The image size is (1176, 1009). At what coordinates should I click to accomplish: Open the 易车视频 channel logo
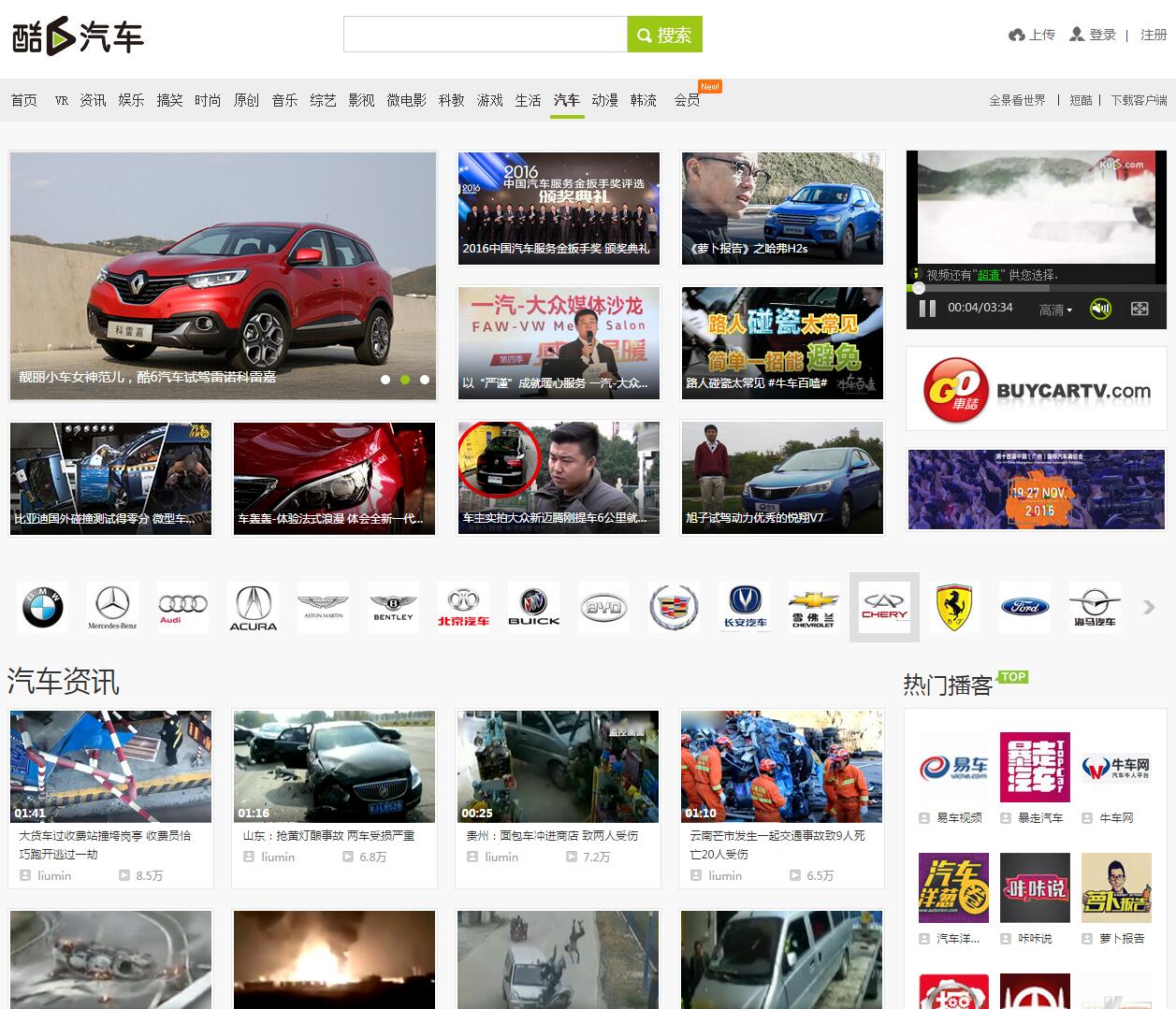pos(953,767)
